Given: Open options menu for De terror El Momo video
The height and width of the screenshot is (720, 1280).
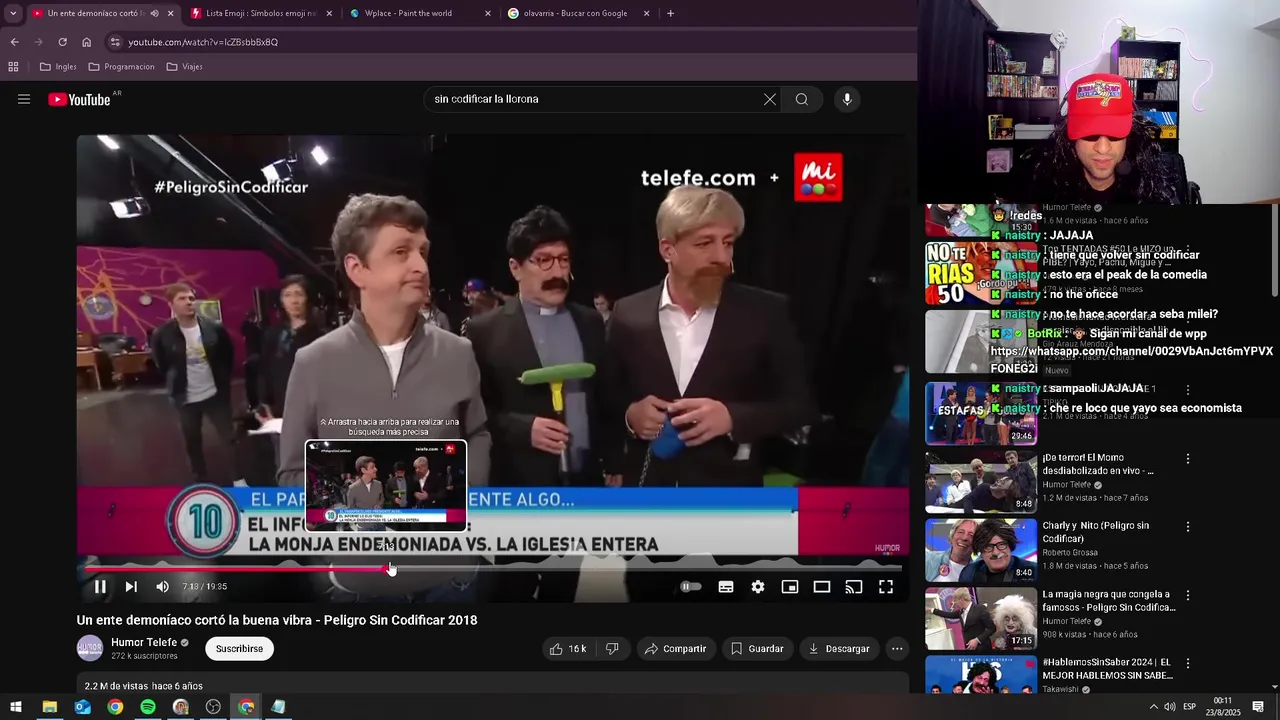Looking at the screenshot, I should (x=1188, y=459).
